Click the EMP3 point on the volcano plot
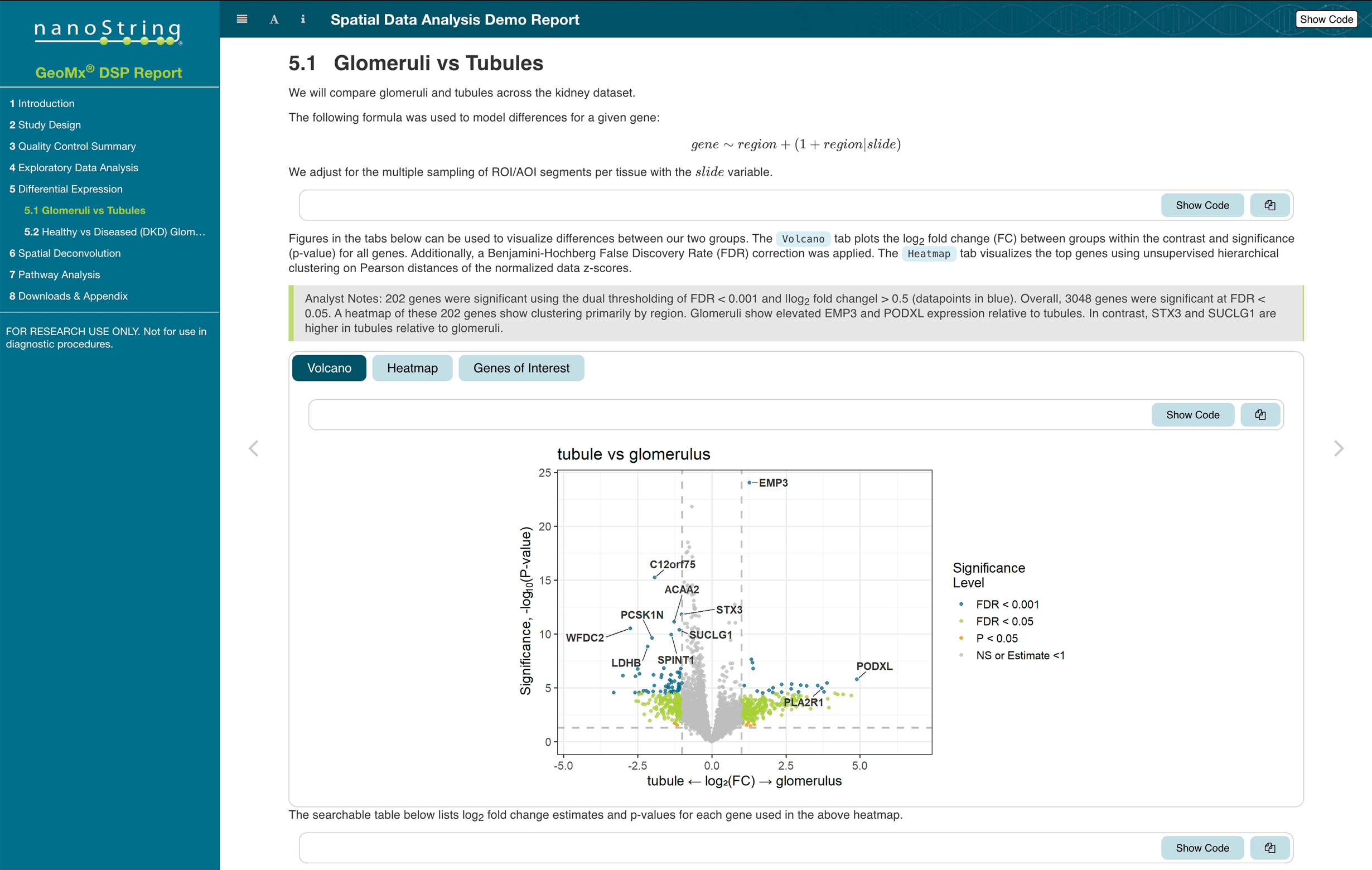The height and width of the screenshot is (870, 1372). click(750, 482)
